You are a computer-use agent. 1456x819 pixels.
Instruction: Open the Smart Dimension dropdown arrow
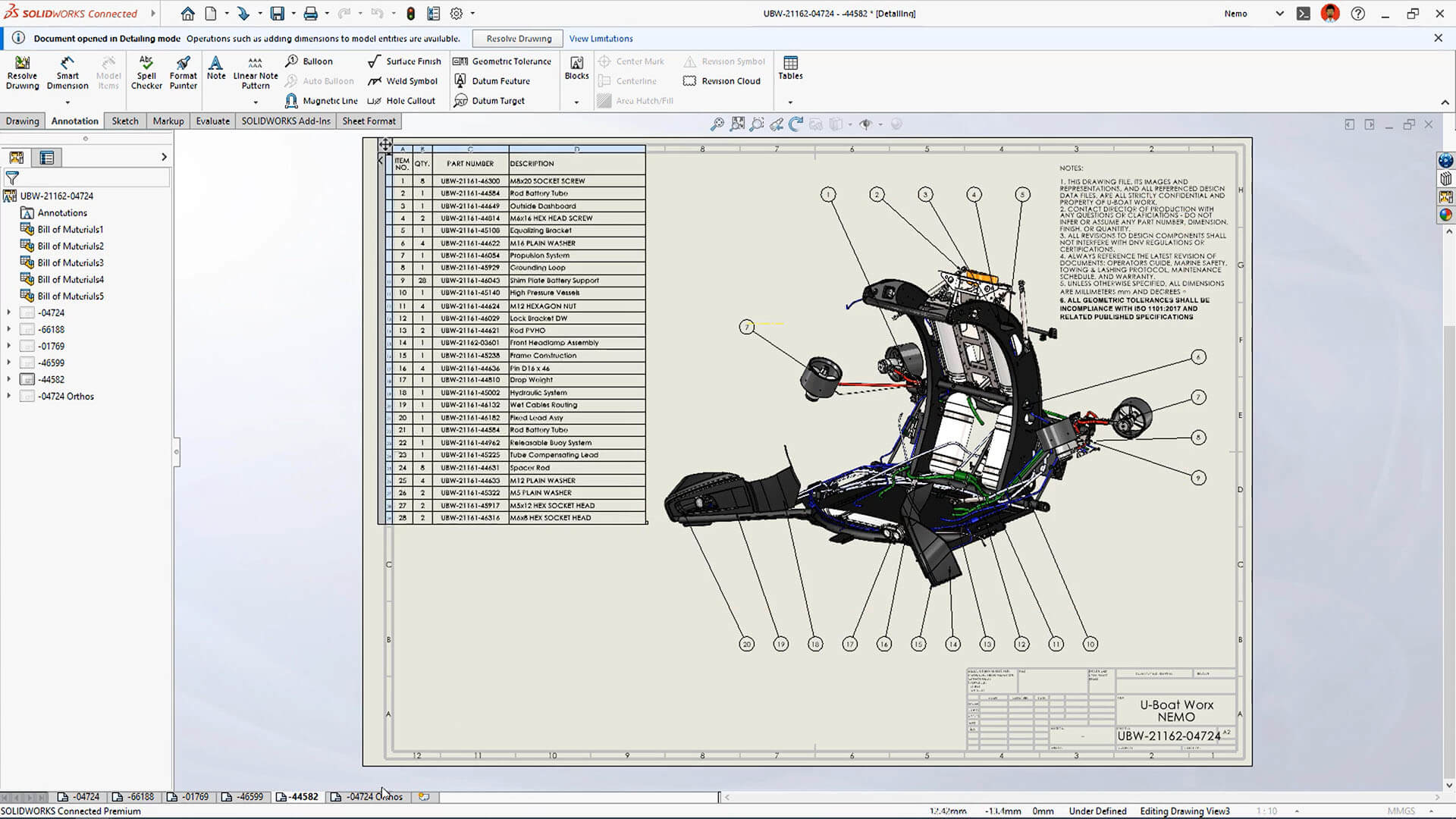pyautogui.click(x=67, y=102)
